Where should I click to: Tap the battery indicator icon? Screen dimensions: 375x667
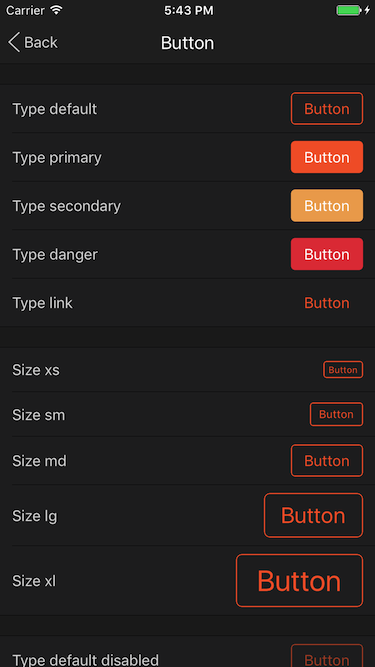click(x=349, y=10)
